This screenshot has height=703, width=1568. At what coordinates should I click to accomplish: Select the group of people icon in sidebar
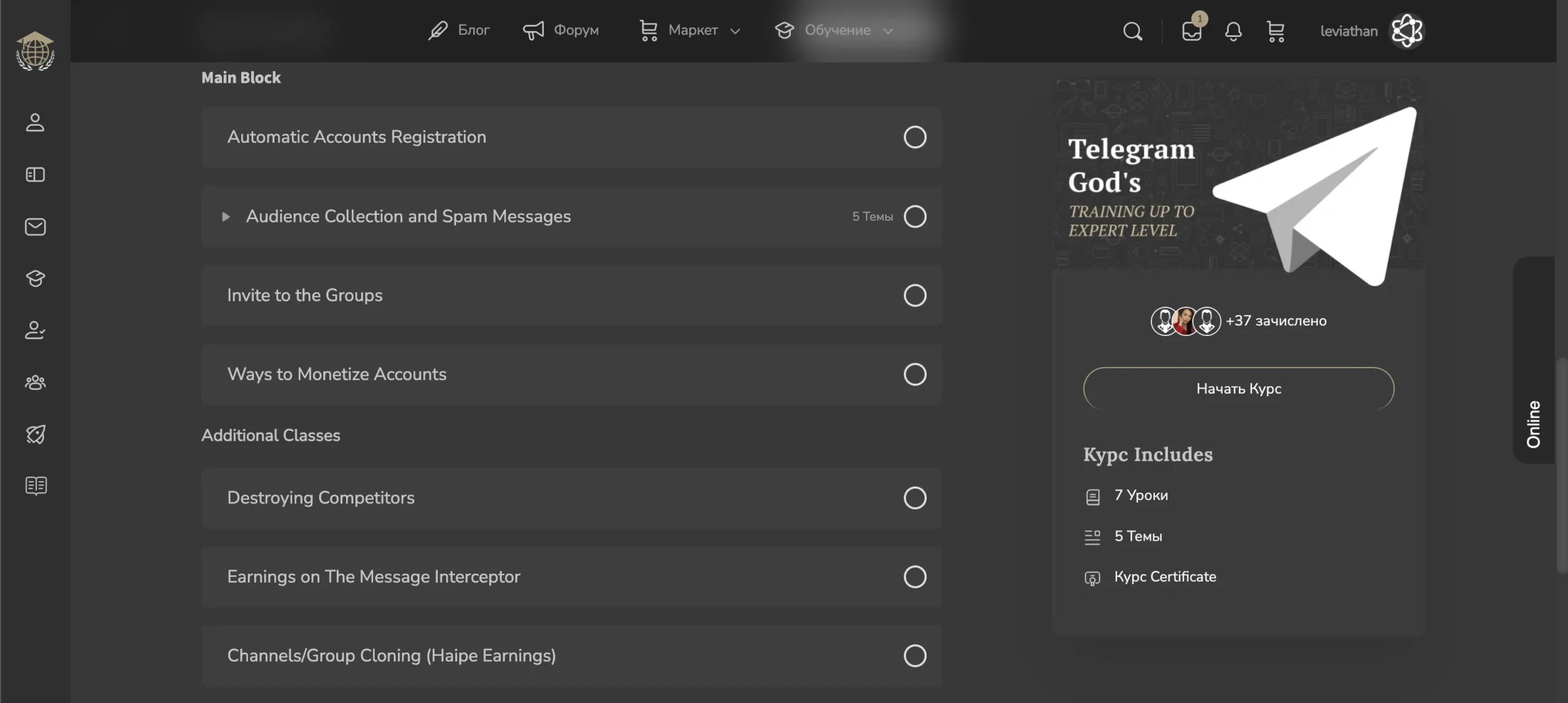tap(35, 382)
